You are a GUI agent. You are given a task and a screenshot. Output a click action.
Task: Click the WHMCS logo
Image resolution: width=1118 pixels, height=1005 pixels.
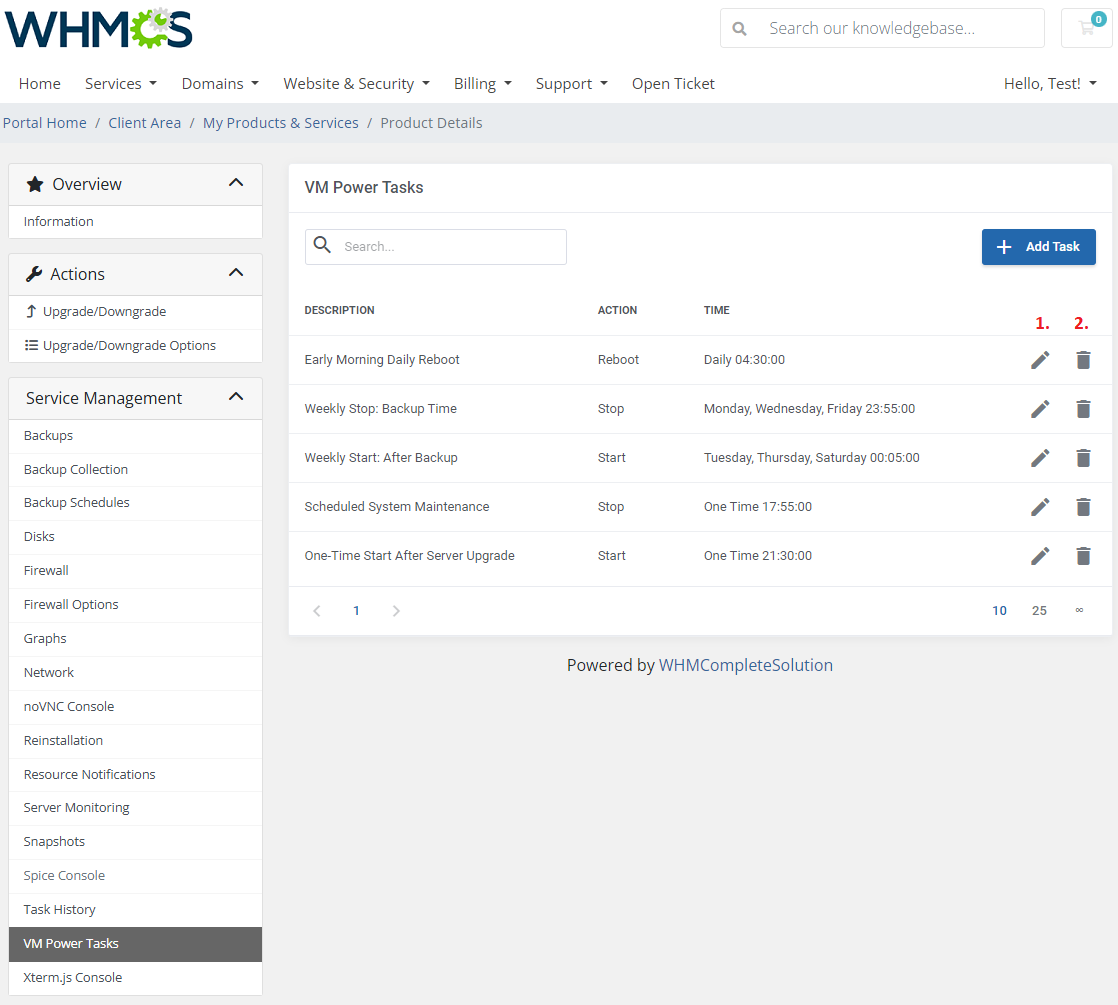click(98, 29)
